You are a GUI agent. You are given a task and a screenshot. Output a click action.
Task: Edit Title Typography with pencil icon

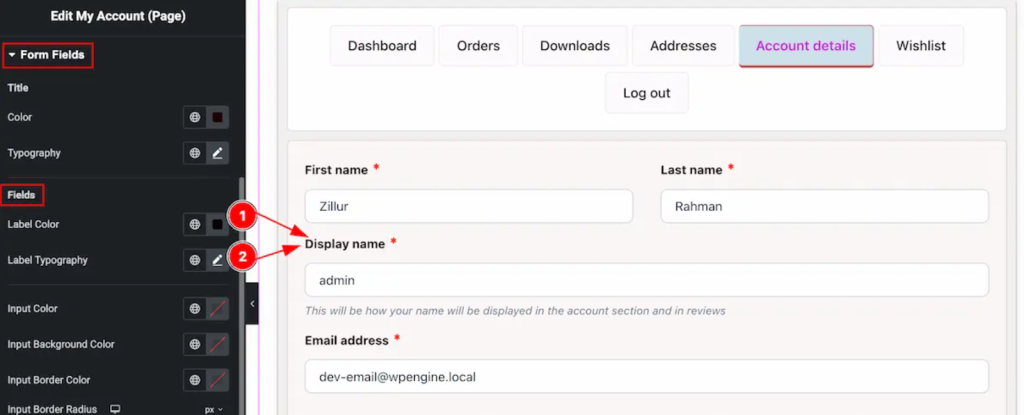[x=217, y=153]
